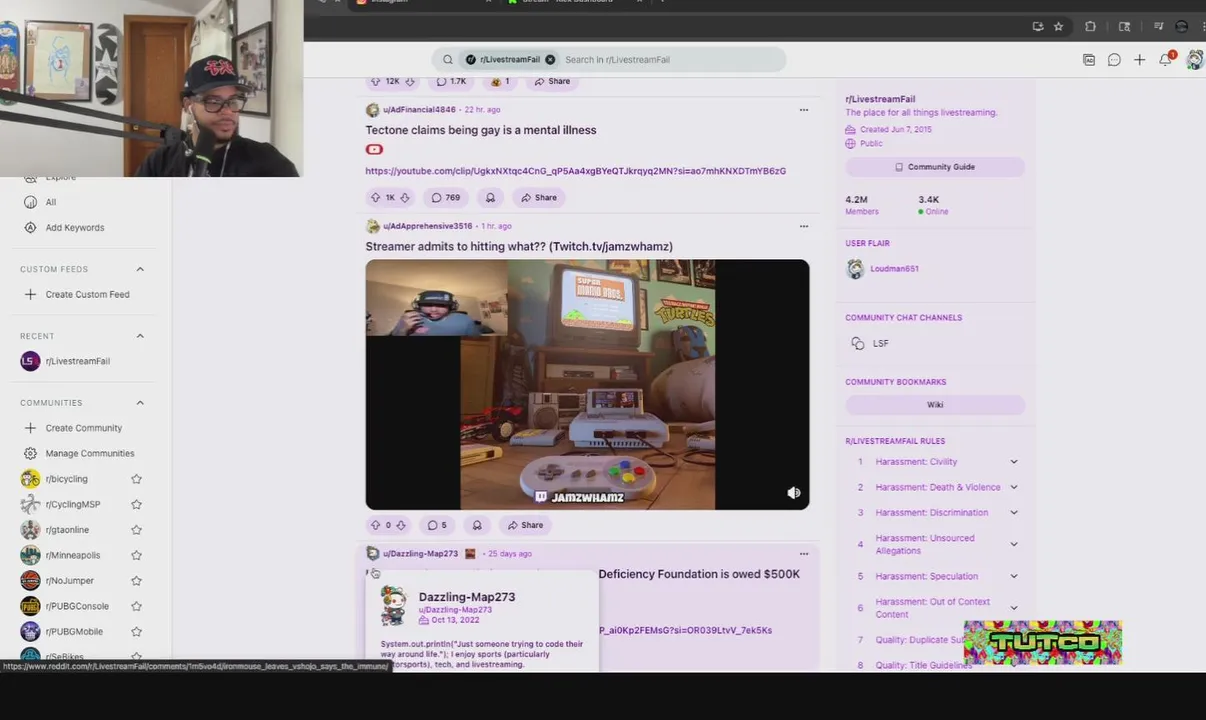Image resolution: width=1206 pixels, height=720 pixels.
Task: Share the Tectone post
Action: tap(538, 198)
